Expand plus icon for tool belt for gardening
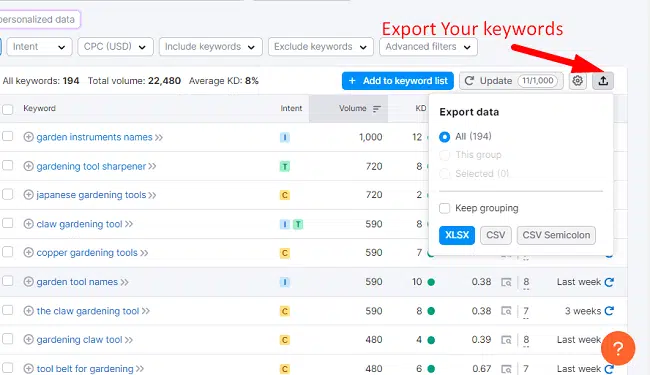The image size is (650, 375). 28,368
